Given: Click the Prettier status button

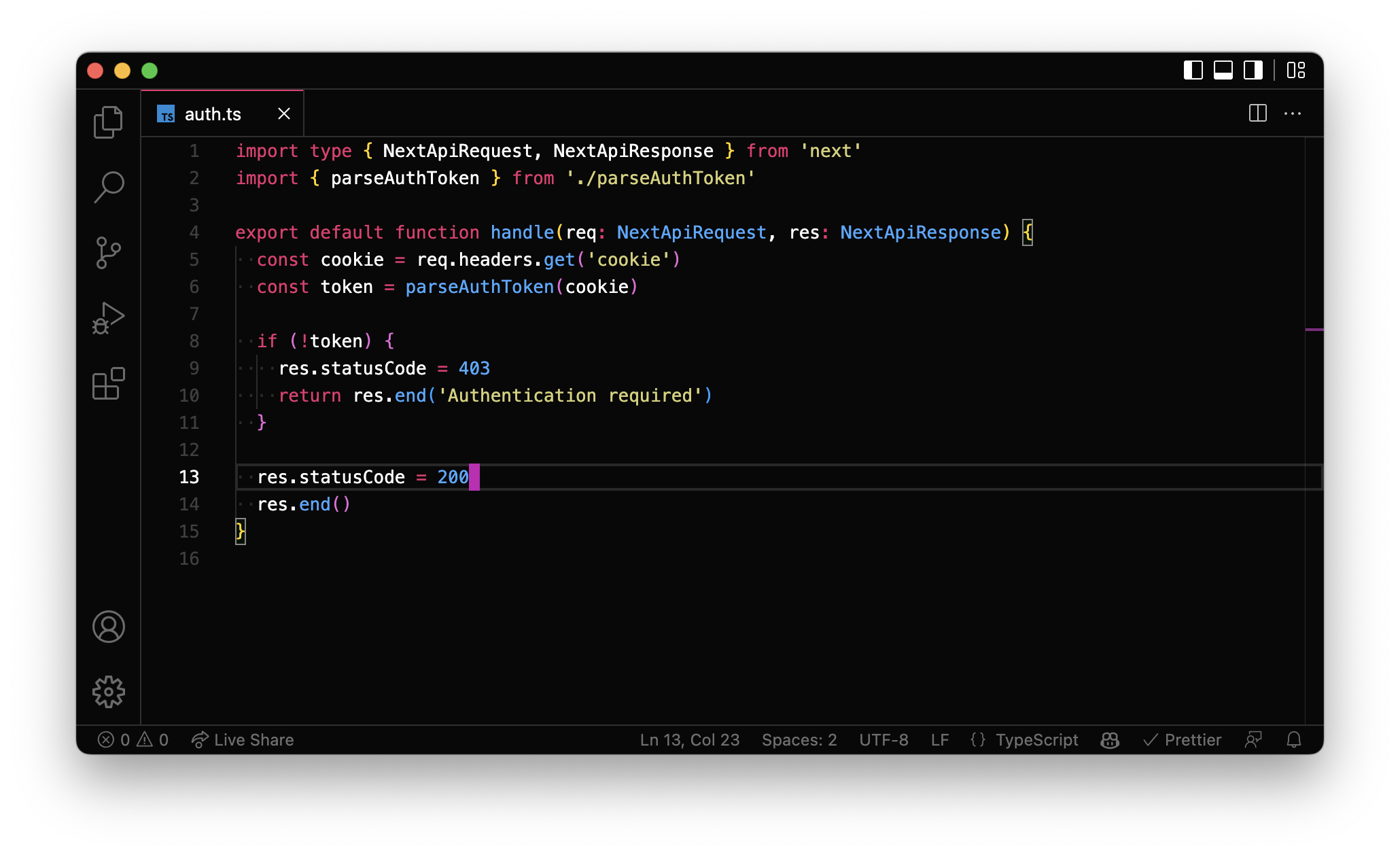Looking at the screenshot, I should (1183, 740).
